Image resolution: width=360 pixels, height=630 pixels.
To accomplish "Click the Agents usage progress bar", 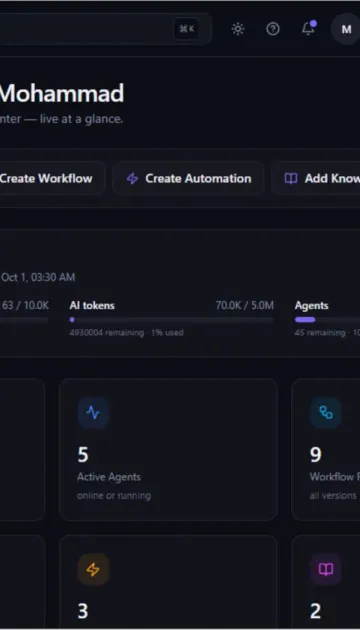I will [x=327, y=320].
